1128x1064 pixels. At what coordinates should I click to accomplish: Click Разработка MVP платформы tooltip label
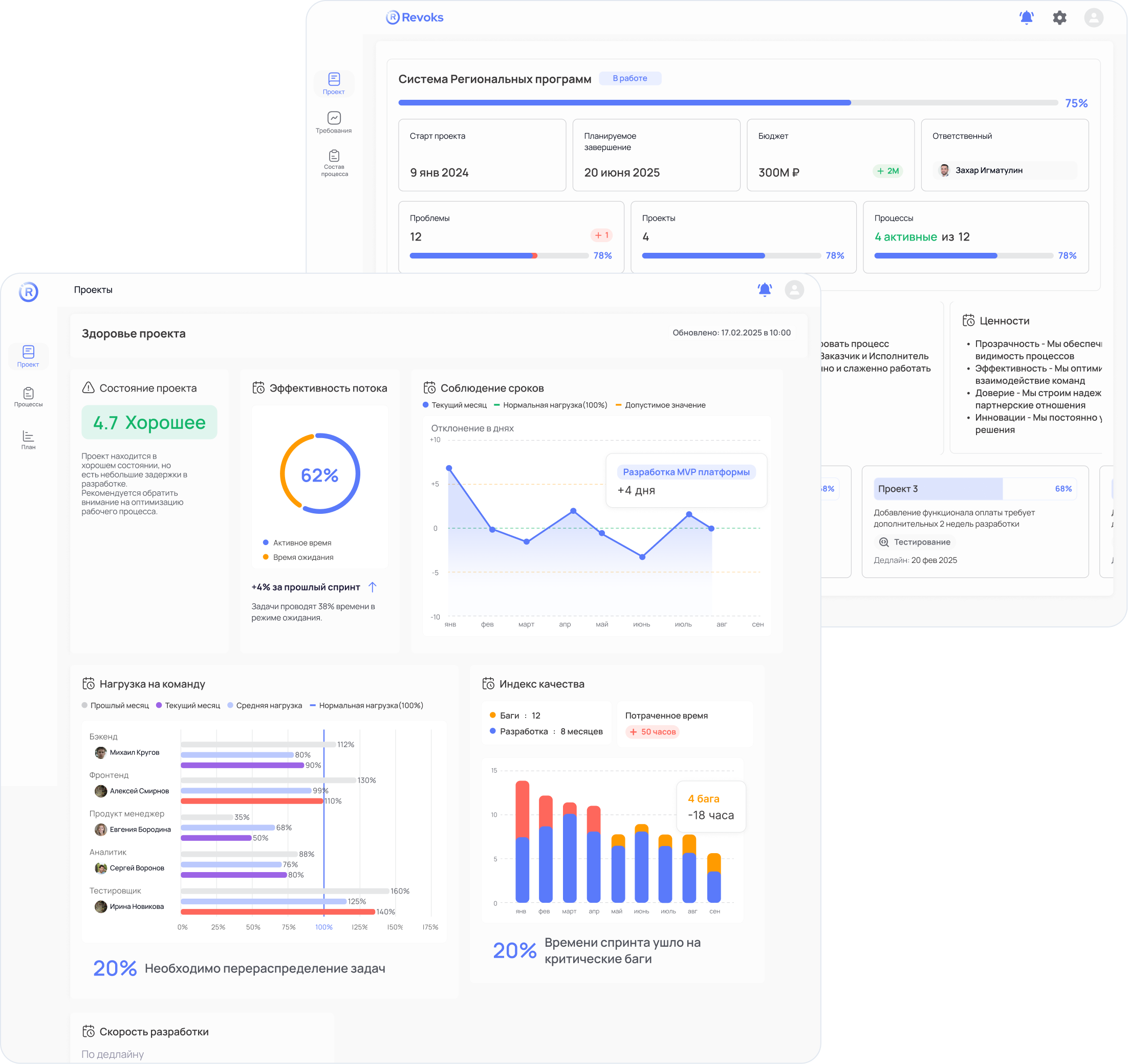(686, 472)
